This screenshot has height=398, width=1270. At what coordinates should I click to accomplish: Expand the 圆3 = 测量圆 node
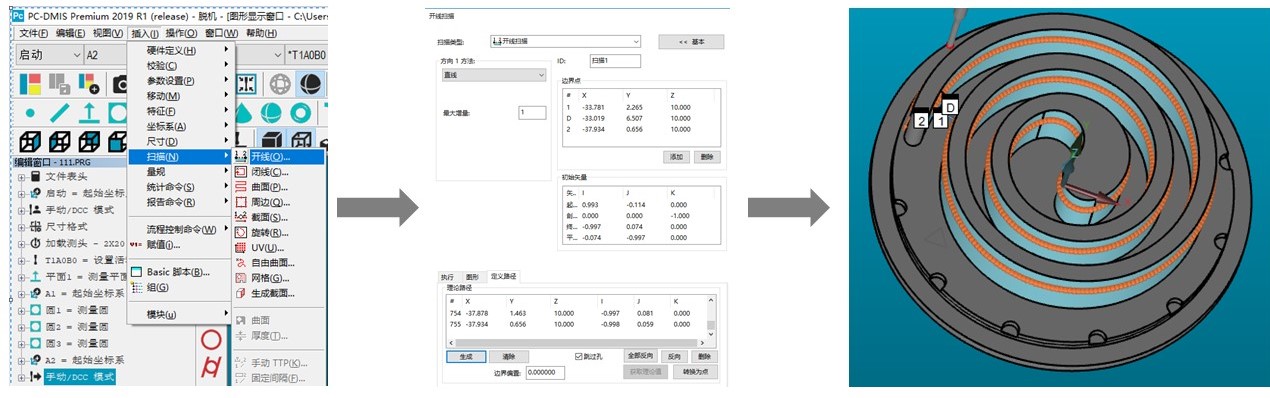pos(22,343)
